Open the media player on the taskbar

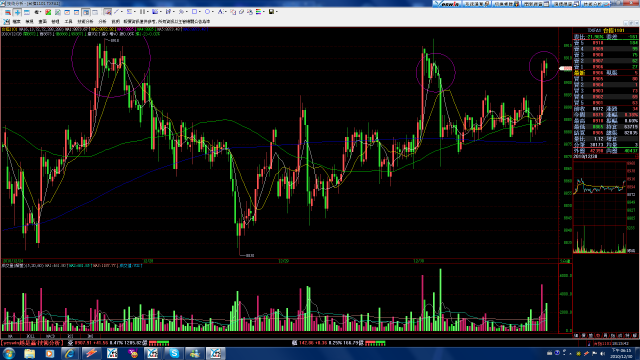(x=49, y=353)
